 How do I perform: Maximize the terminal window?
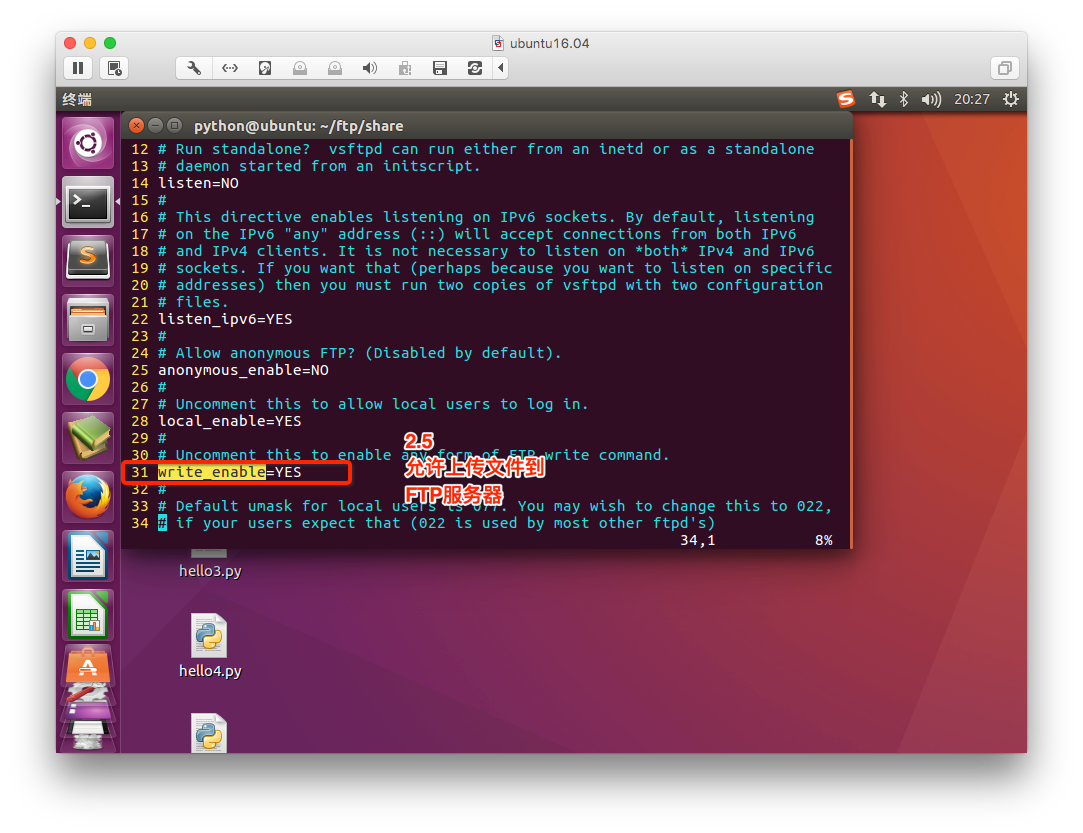click(175, 125)
